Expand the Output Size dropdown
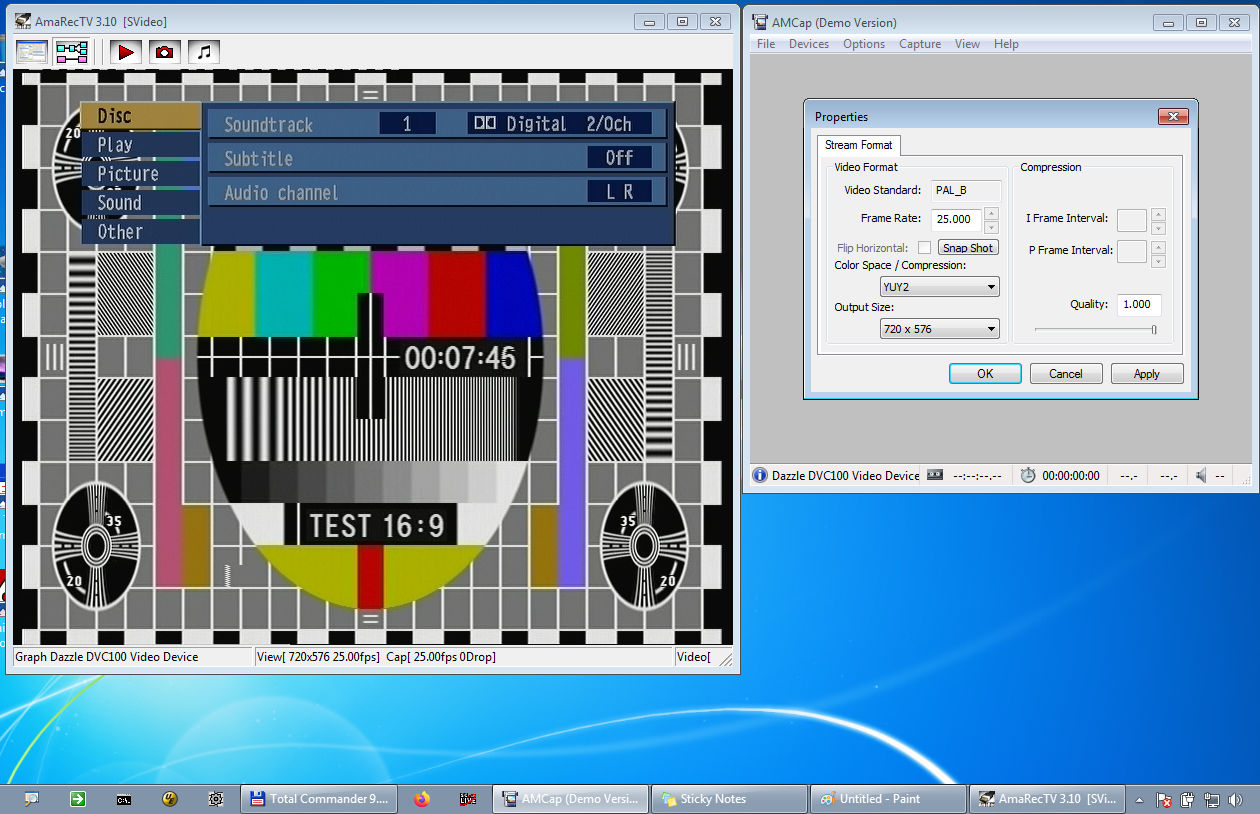The width and height of the screenshot is (1260, 814). 939,329
